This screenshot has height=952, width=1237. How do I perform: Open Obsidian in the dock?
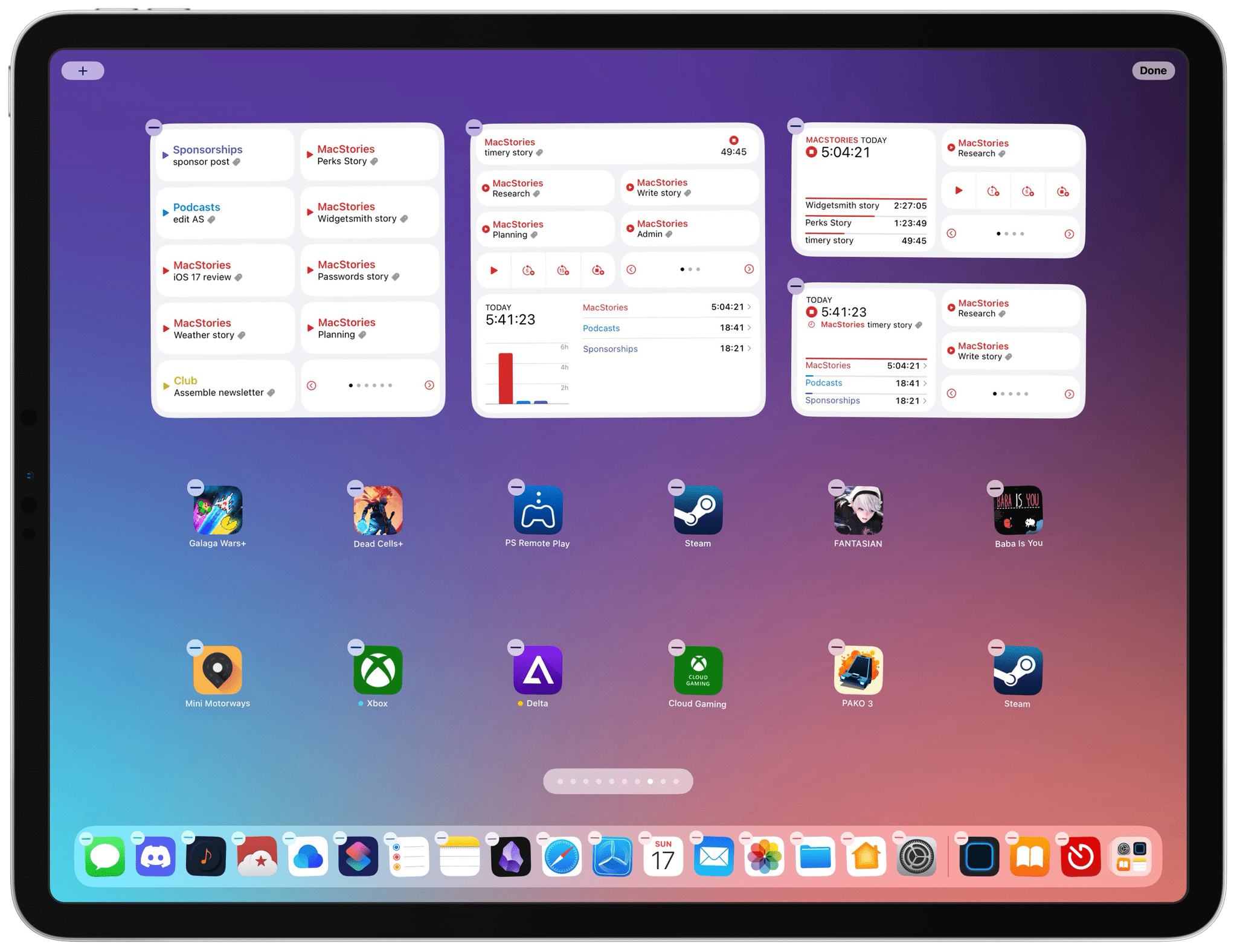point(511,857)
